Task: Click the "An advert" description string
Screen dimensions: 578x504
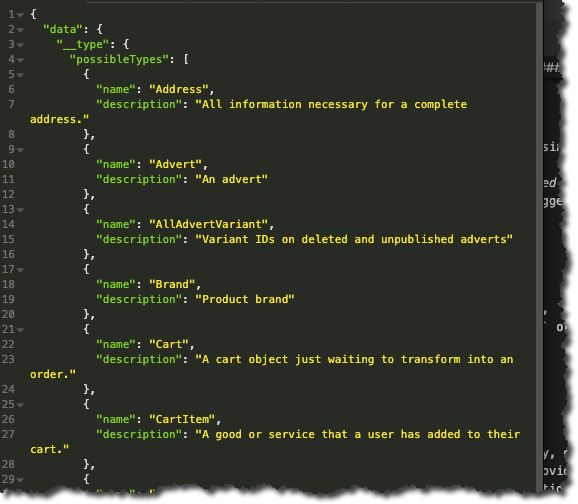Action: click(x=231, y=180)
